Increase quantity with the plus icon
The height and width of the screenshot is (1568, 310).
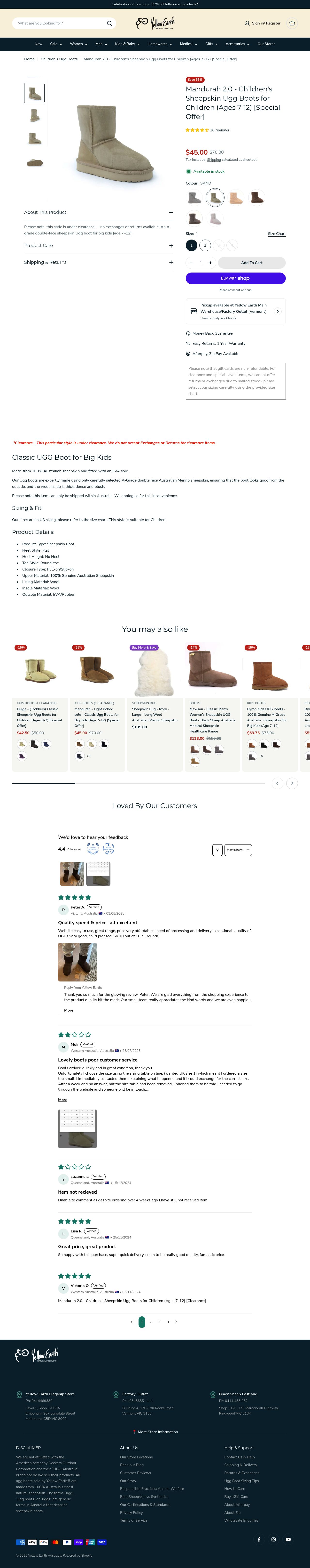tap(210, 263)
